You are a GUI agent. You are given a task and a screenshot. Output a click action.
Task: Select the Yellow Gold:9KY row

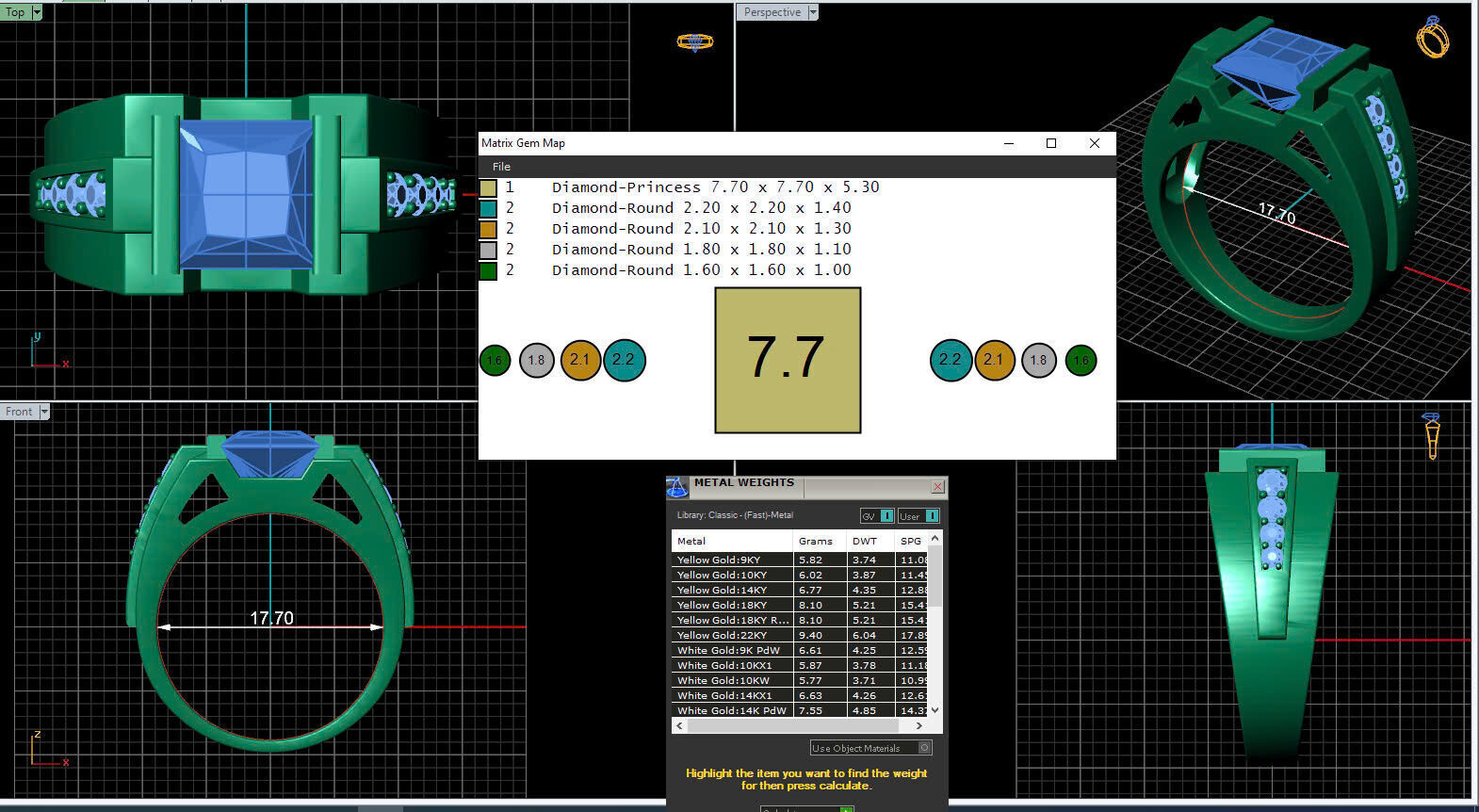pyautogui.click(x=800, y=560)
